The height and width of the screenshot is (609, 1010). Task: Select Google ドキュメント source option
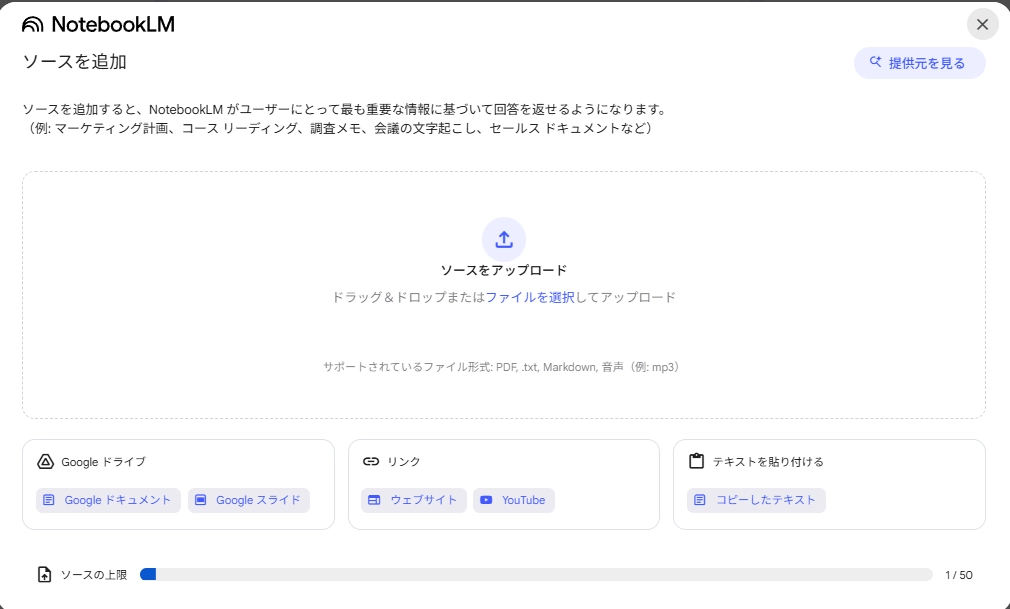[108, 500]
